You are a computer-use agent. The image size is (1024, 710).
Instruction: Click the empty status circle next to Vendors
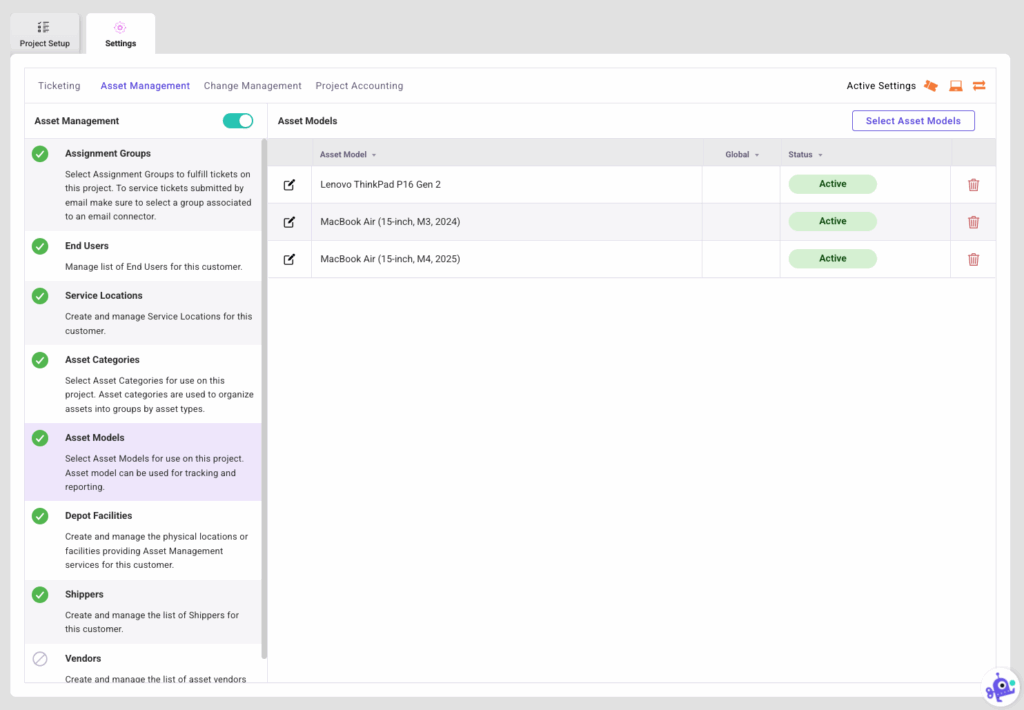40,658
